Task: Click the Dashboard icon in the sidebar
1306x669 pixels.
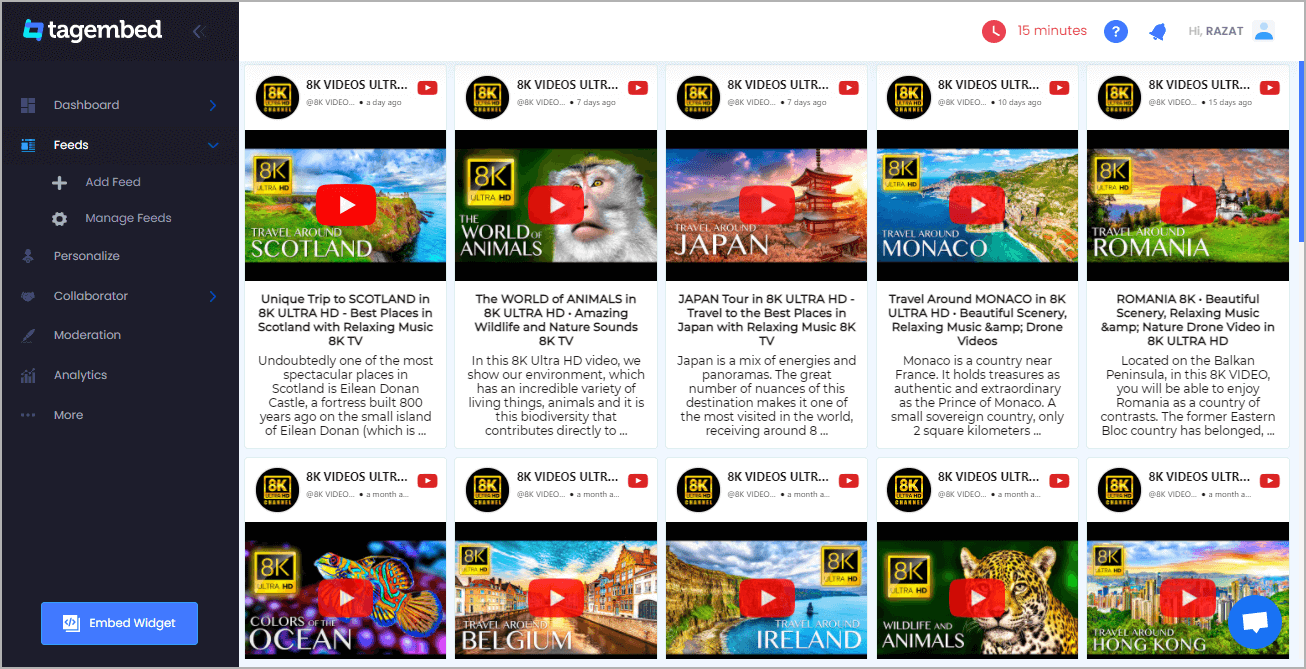Action: (28, 105)
